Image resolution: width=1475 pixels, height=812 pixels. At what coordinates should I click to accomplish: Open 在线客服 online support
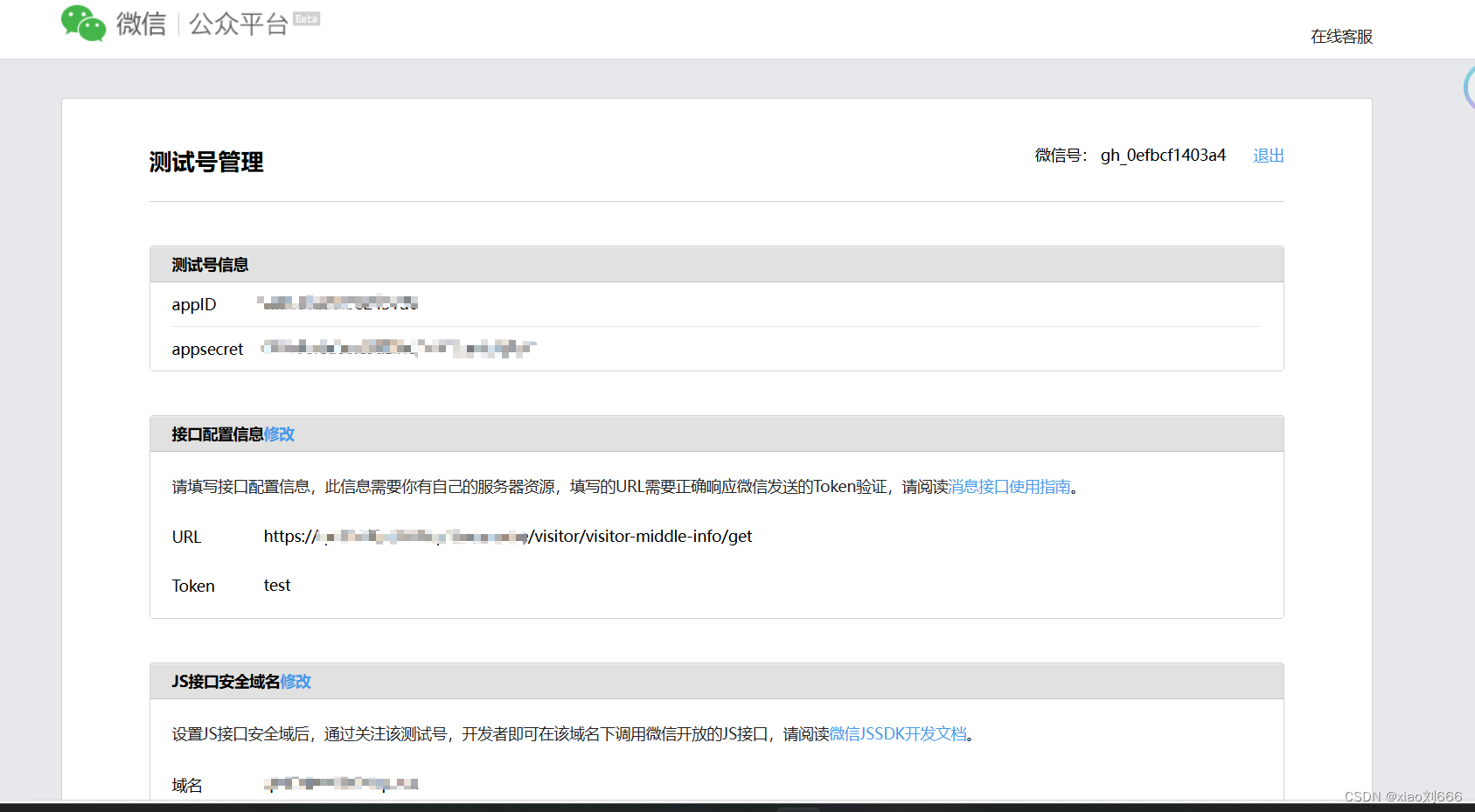tap(1341, 37)
